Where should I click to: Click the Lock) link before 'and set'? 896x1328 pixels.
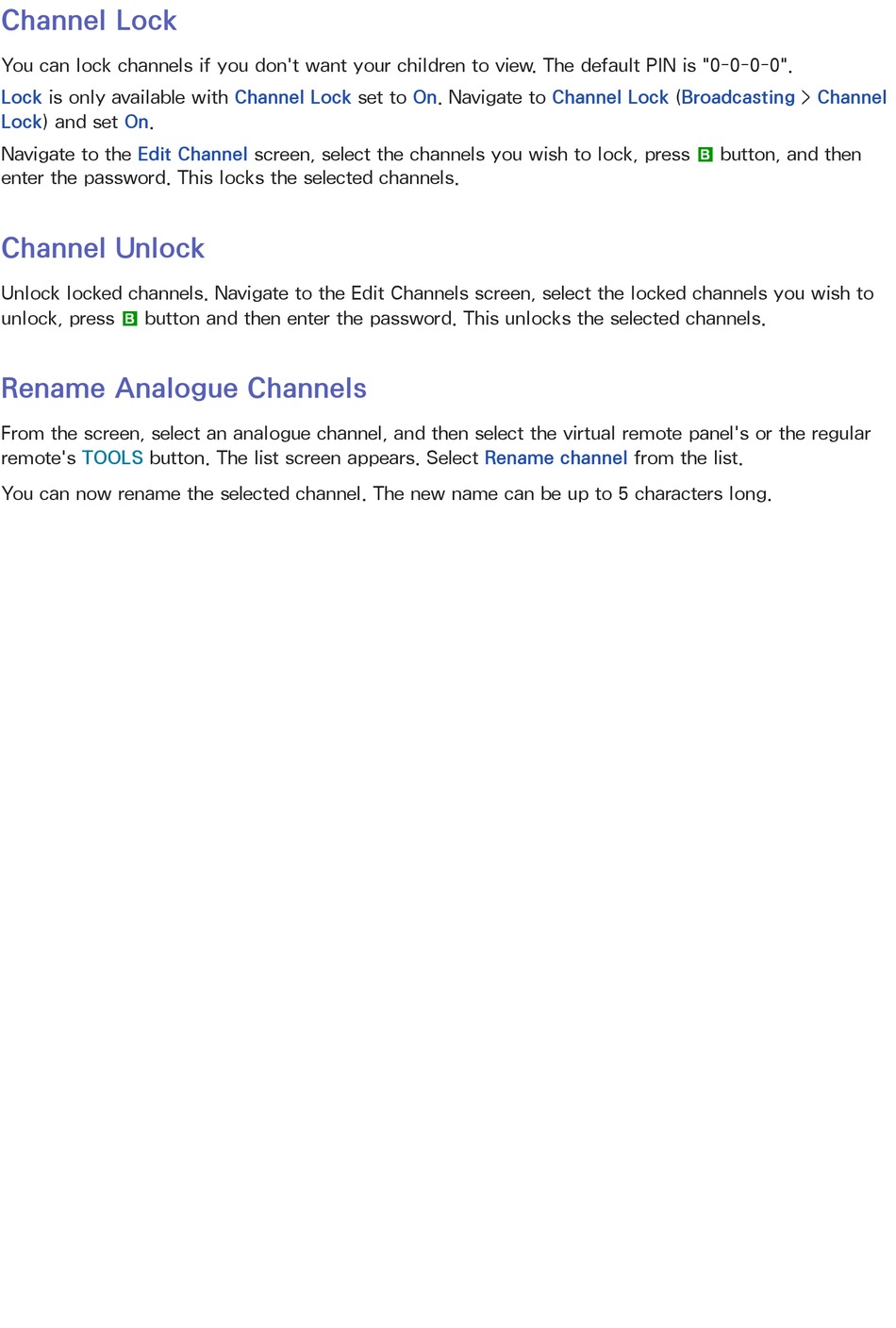coord(25,122)
